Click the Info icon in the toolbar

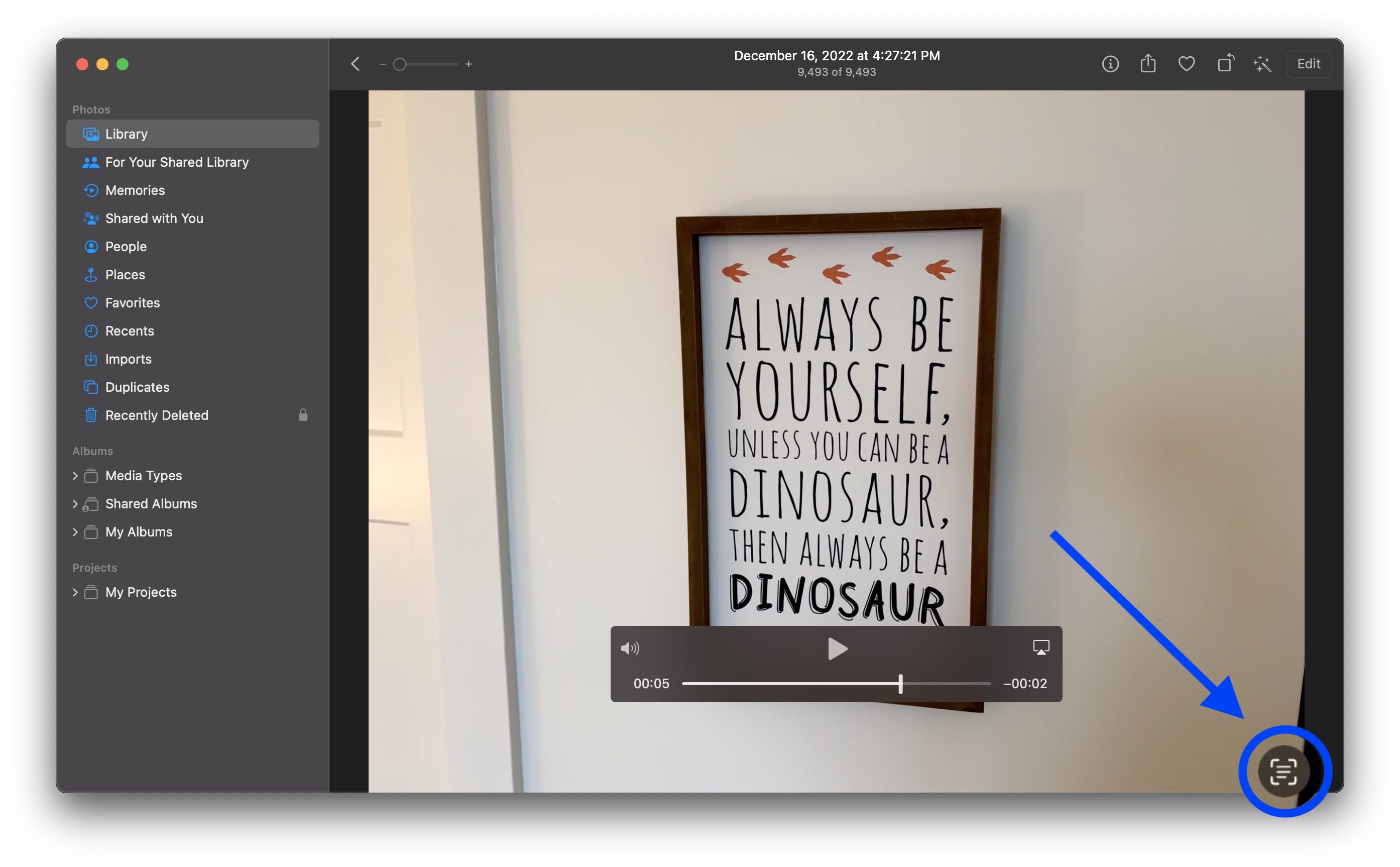click(x=1110, y=64)
